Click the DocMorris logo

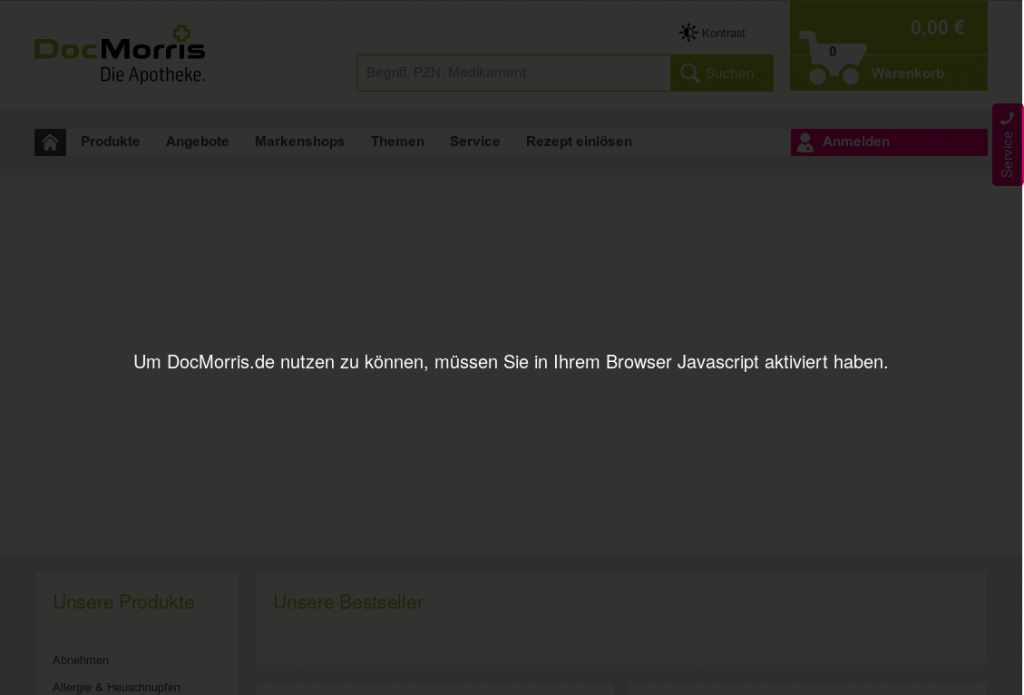tap(120, 54)
